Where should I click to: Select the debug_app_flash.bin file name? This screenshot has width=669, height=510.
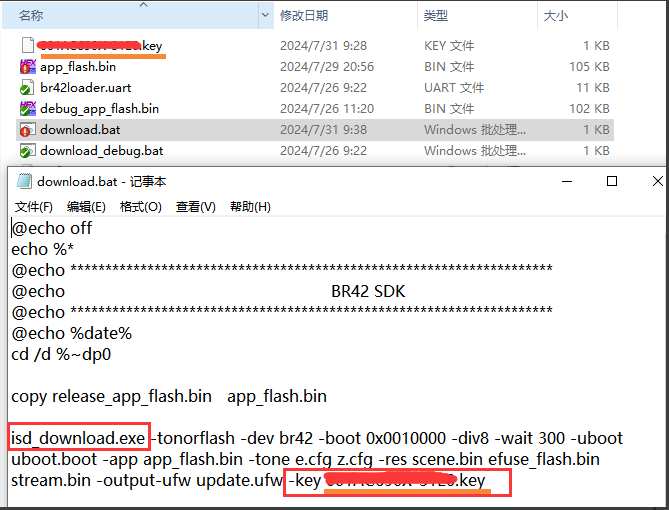[99, 108]
